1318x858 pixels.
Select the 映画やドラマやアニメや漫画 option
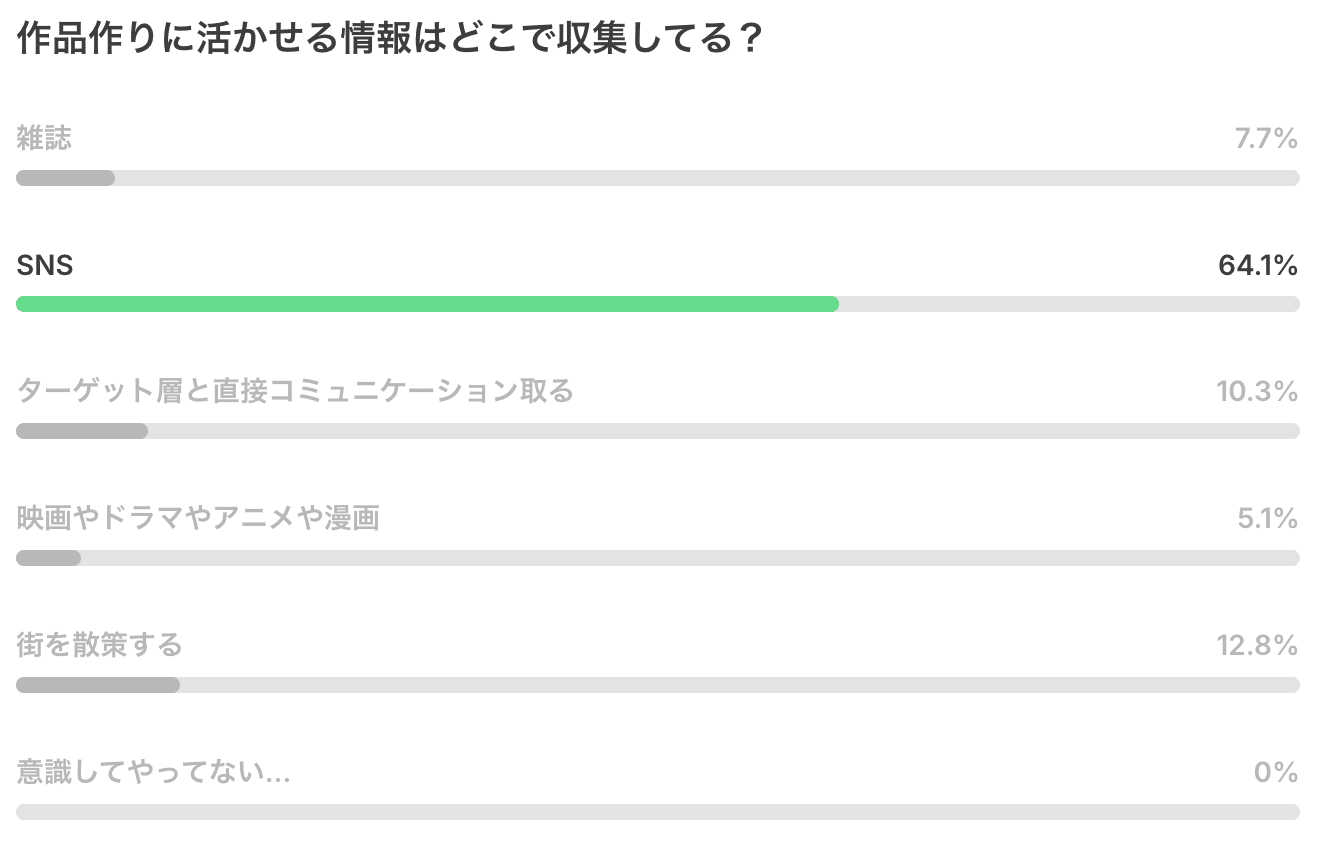(x=198, y=518)
